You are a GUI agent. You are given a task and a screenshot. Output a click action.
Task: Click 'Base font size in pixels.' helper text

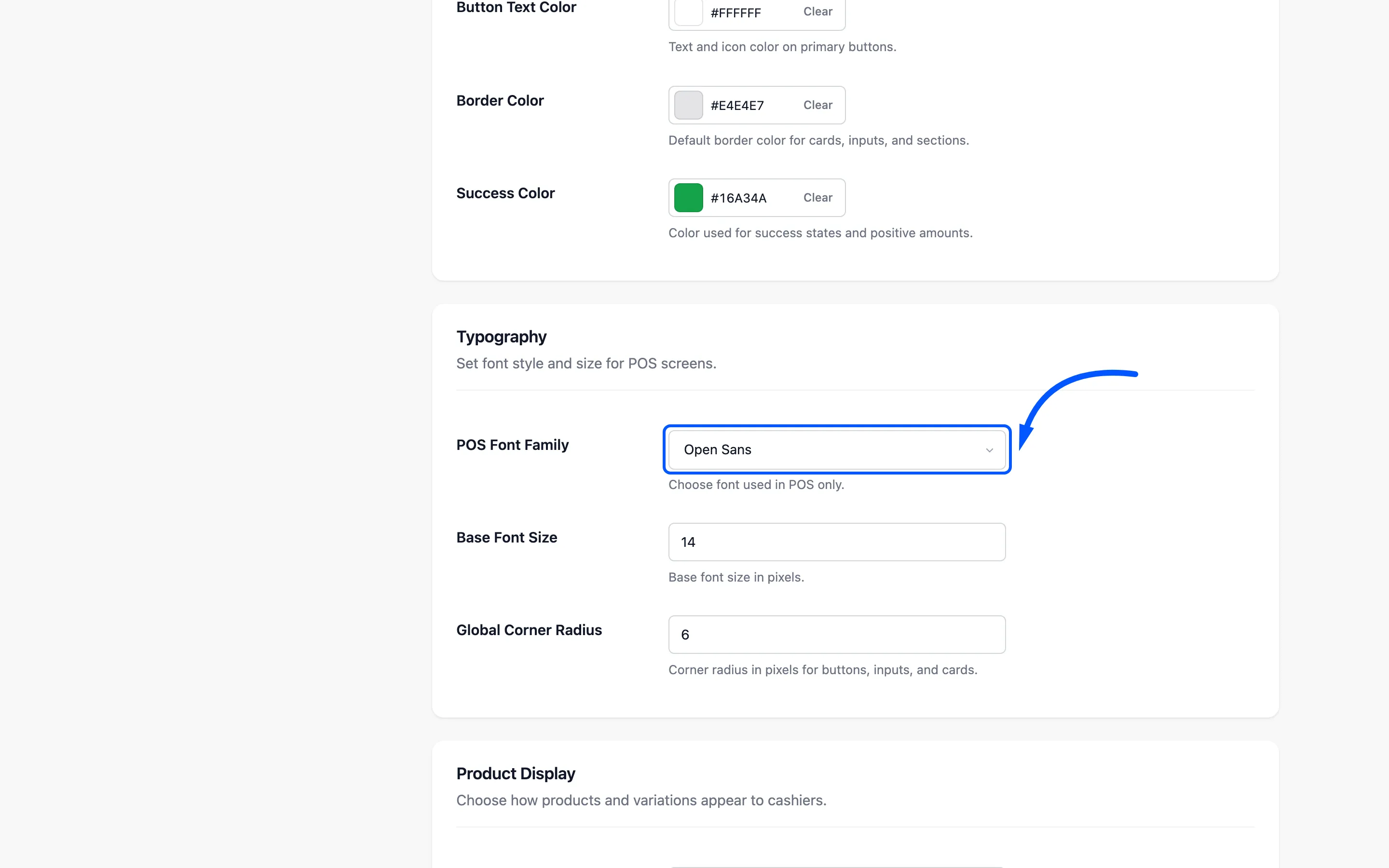[x=736, y=577]
